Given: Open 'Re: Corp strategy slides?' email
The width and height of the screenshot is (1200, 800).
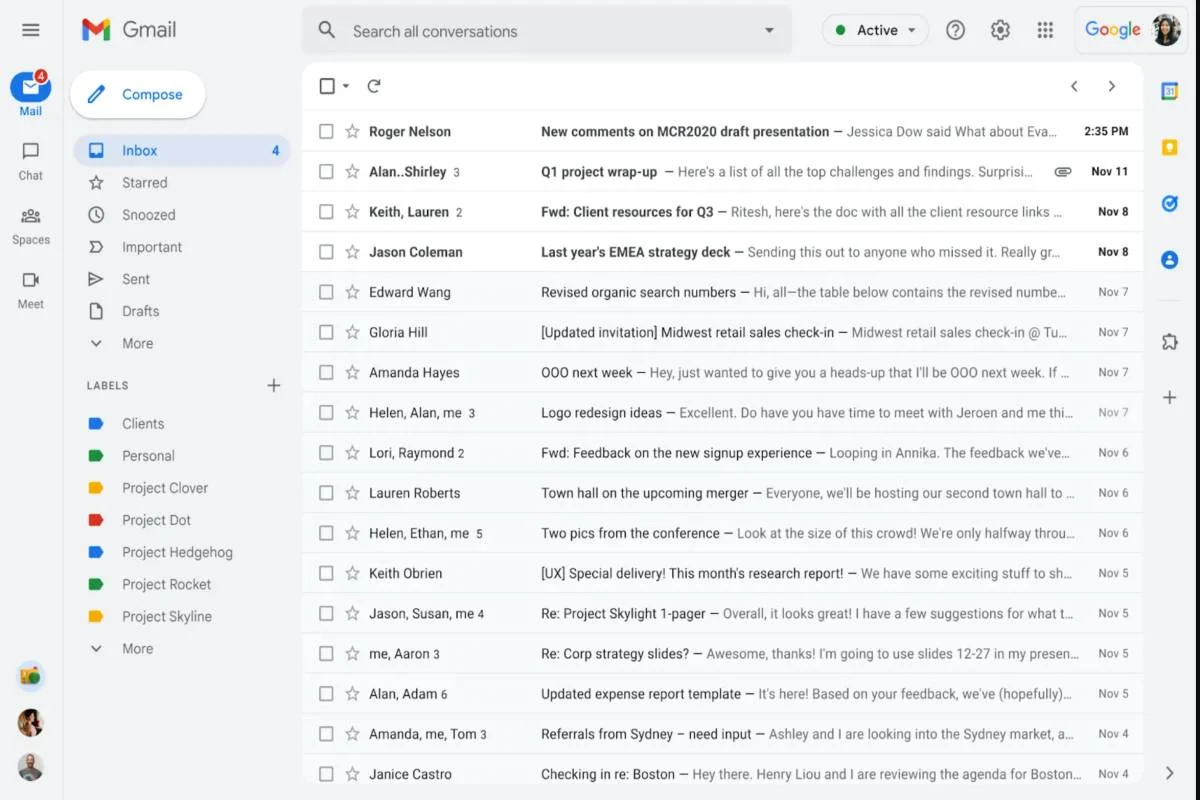Looking at the screenshot, I should tap(722, 653).
